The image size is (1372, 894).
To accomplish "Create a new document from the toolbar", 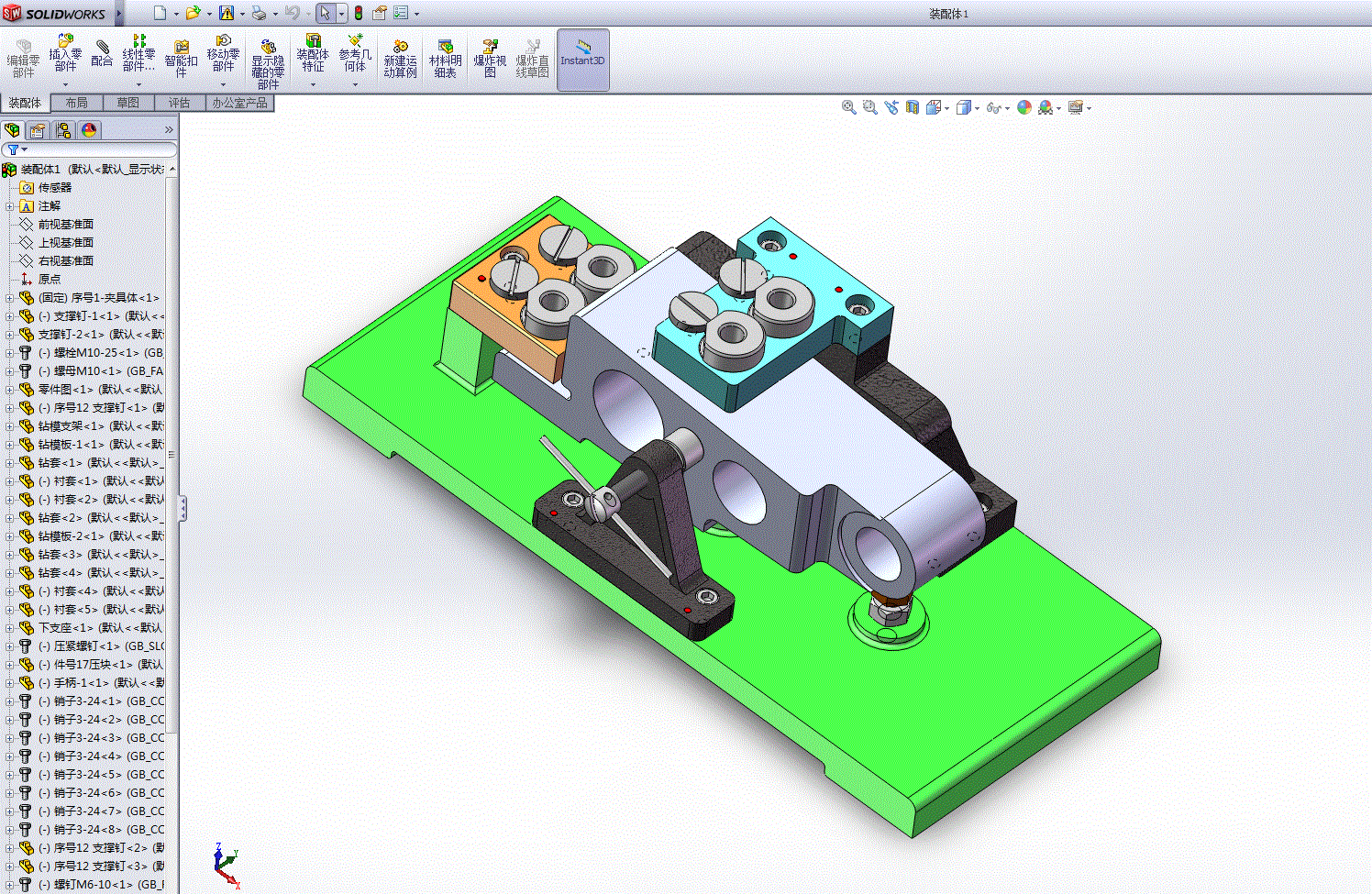I will (x=160, y=13).
